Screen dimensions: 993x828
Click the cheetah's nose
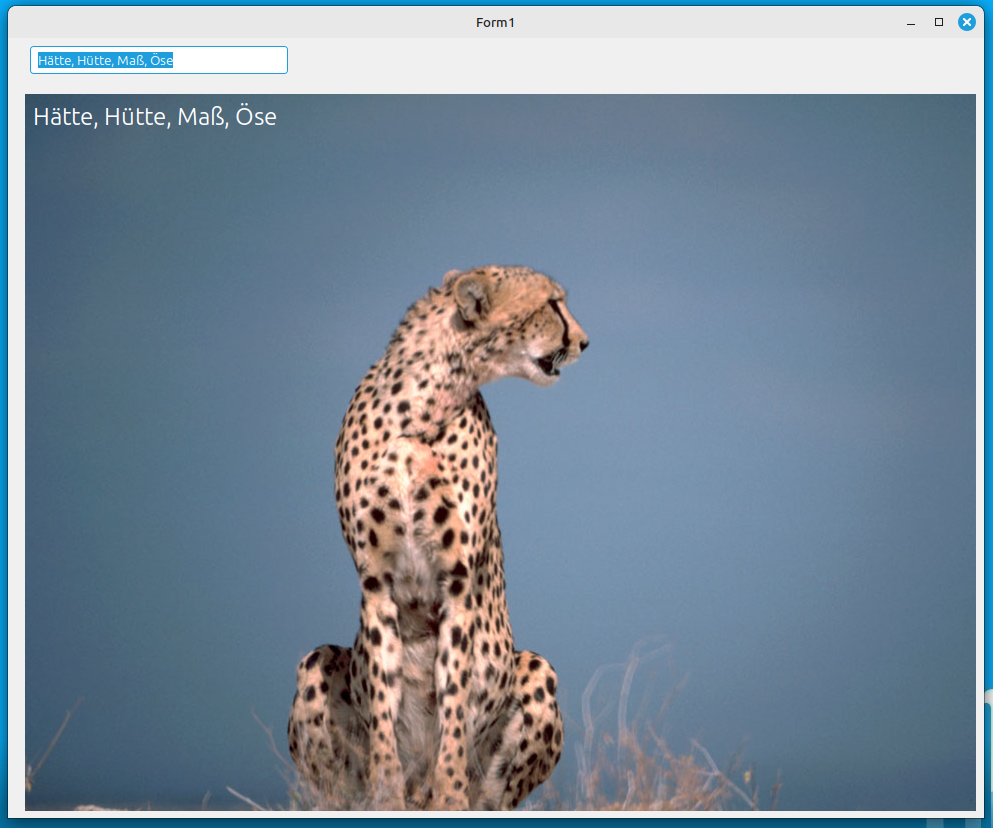coord(583,345)
